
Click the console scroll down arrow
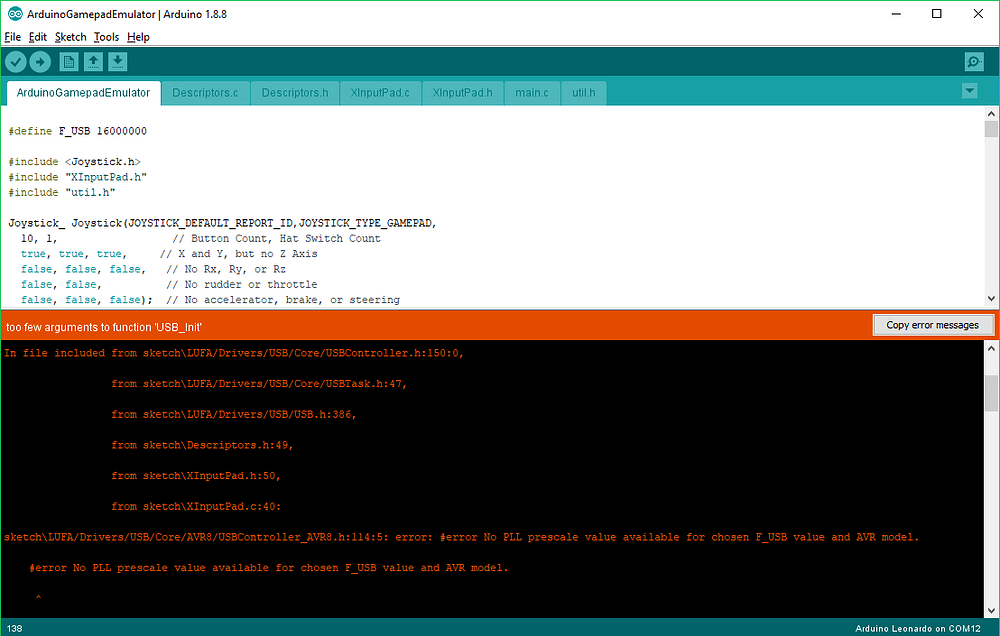991,610
